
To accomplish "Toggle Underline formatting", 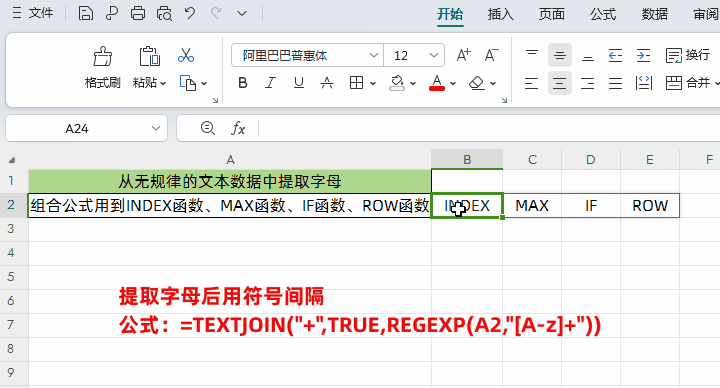I will pyautogui.click(x=299, y=83).
